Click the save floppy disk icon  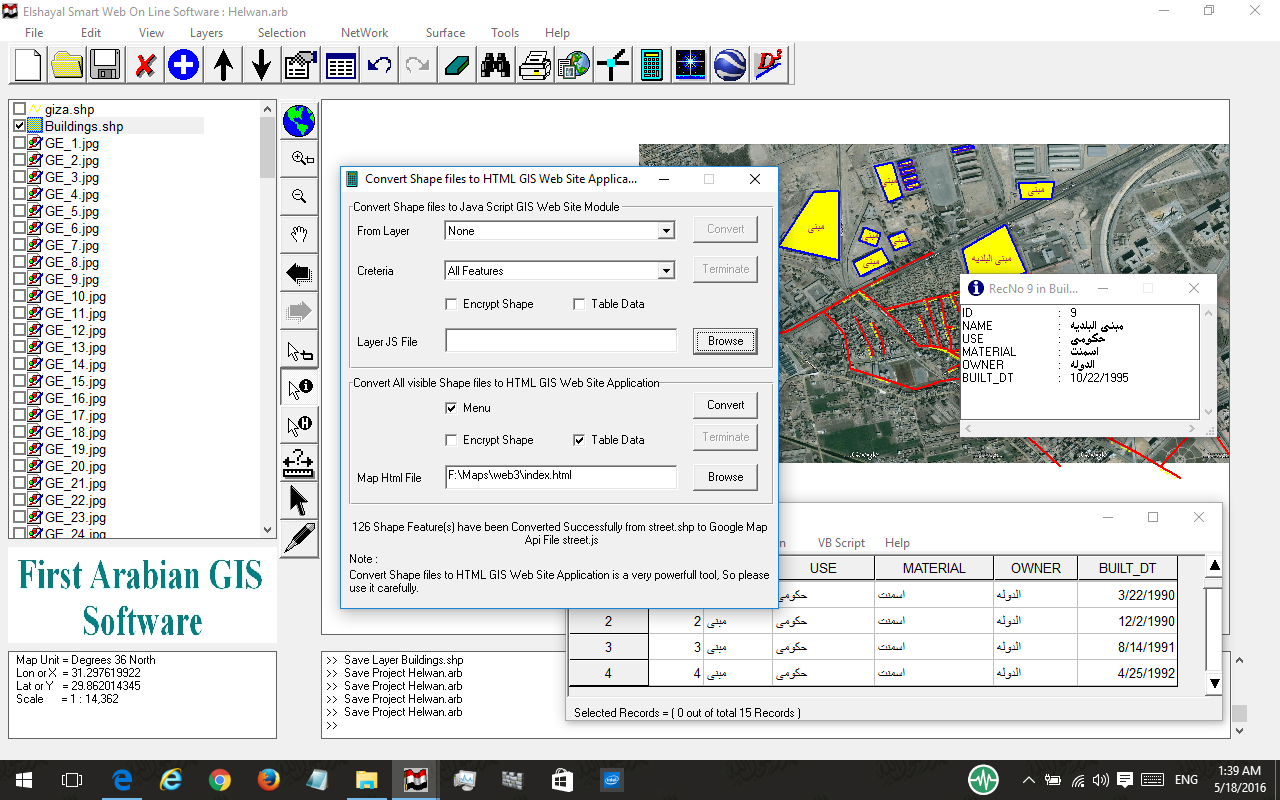(x=105, y=66)
